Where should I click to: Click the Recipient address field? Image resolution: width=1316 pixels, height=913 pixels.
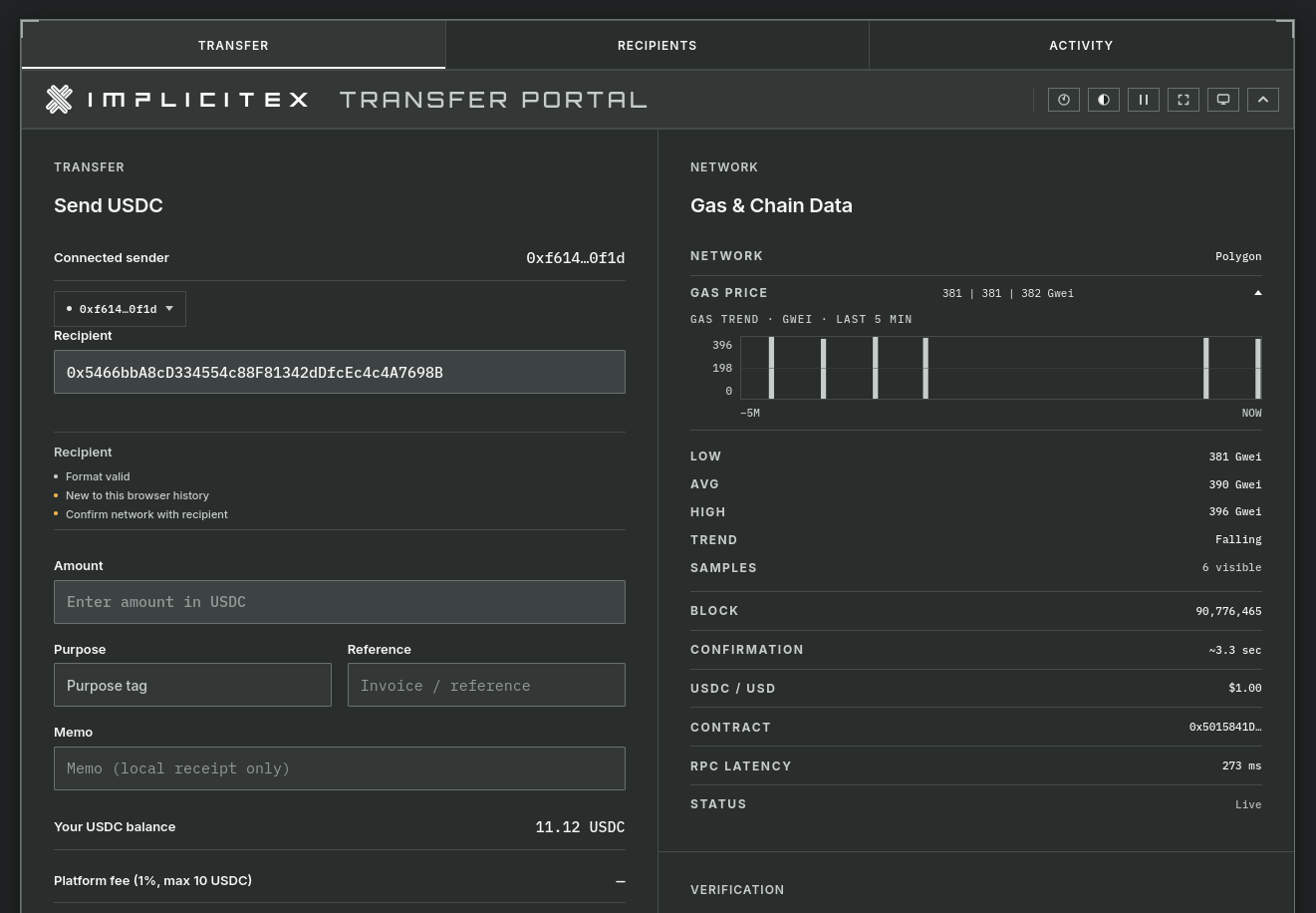pyautogui.click(x=340, y=372)
